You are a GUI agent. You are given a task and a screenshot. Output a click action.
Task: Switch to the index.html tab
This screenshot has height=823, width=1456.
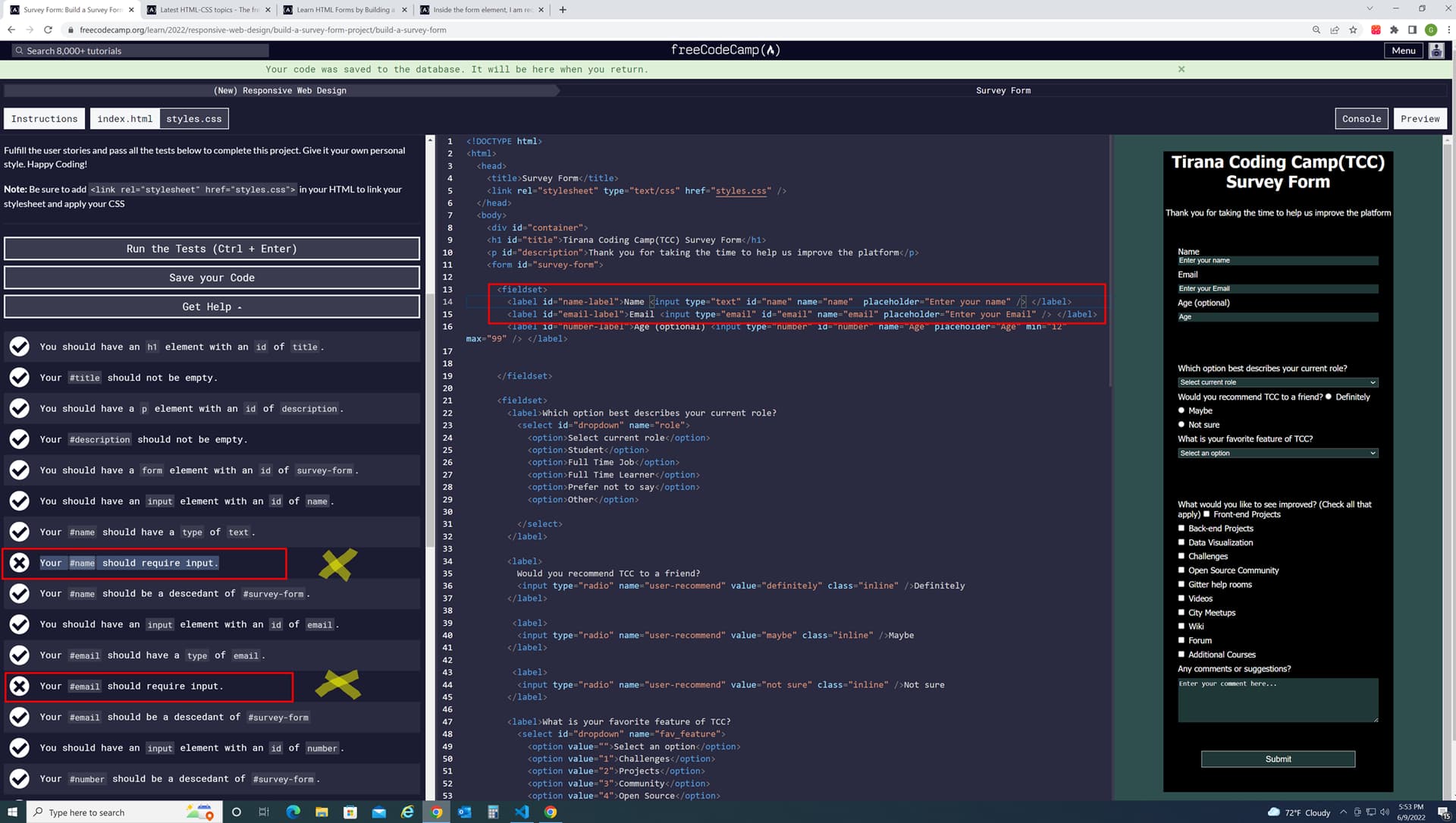coord(125,119)
